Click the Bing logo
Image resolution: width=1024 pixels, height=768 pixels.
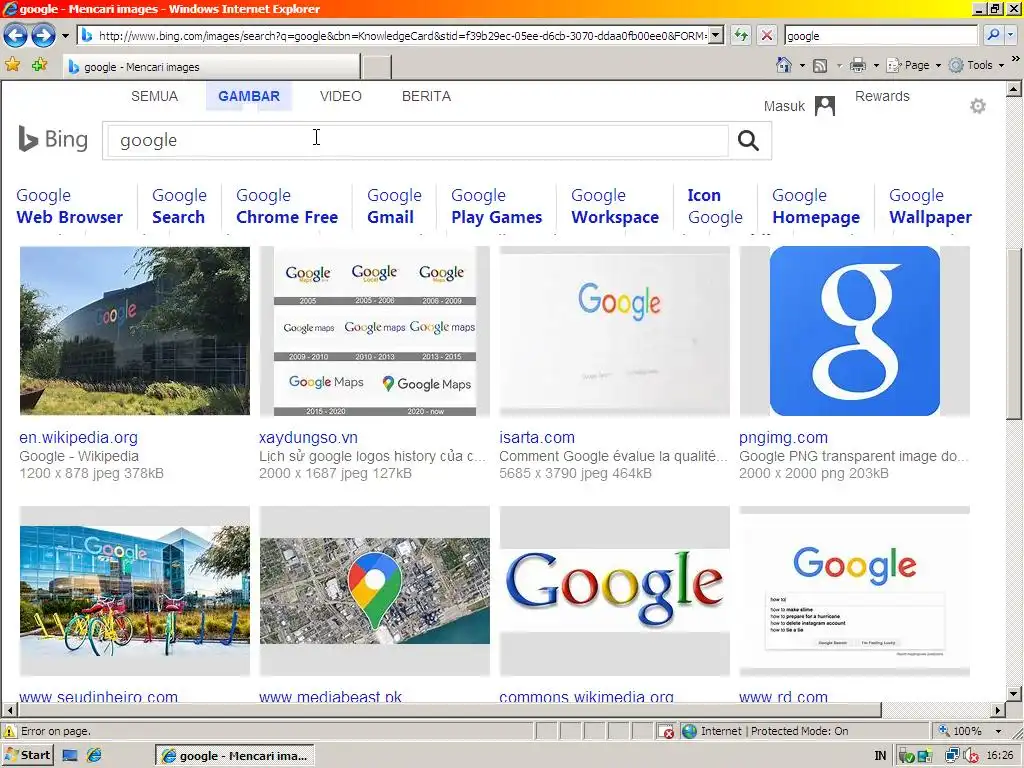(54, 139)
